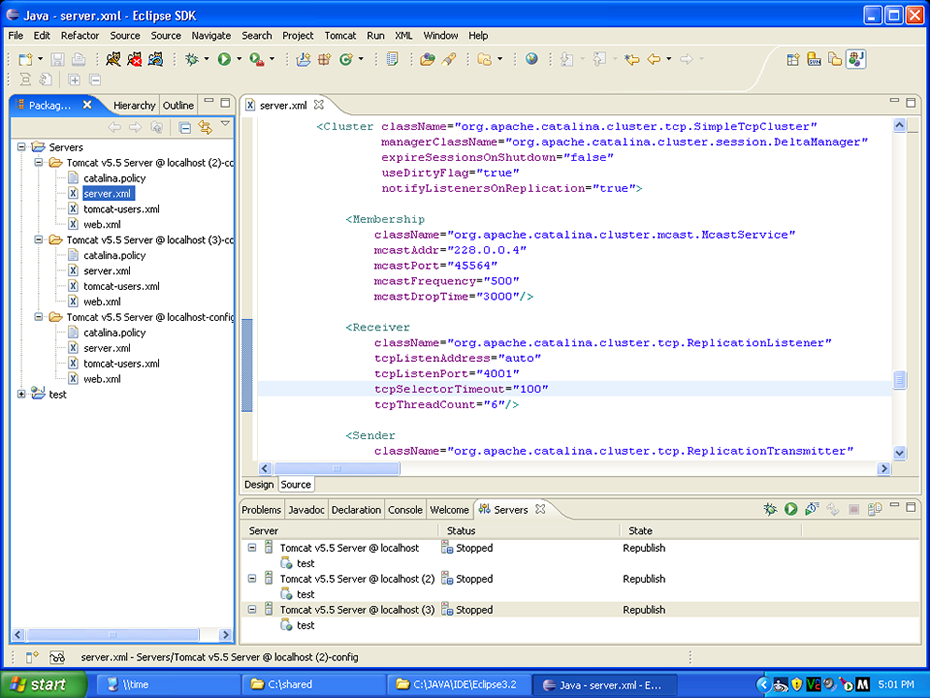Open the Tomcat menu

pyautogui.click(x=340, y=36)
